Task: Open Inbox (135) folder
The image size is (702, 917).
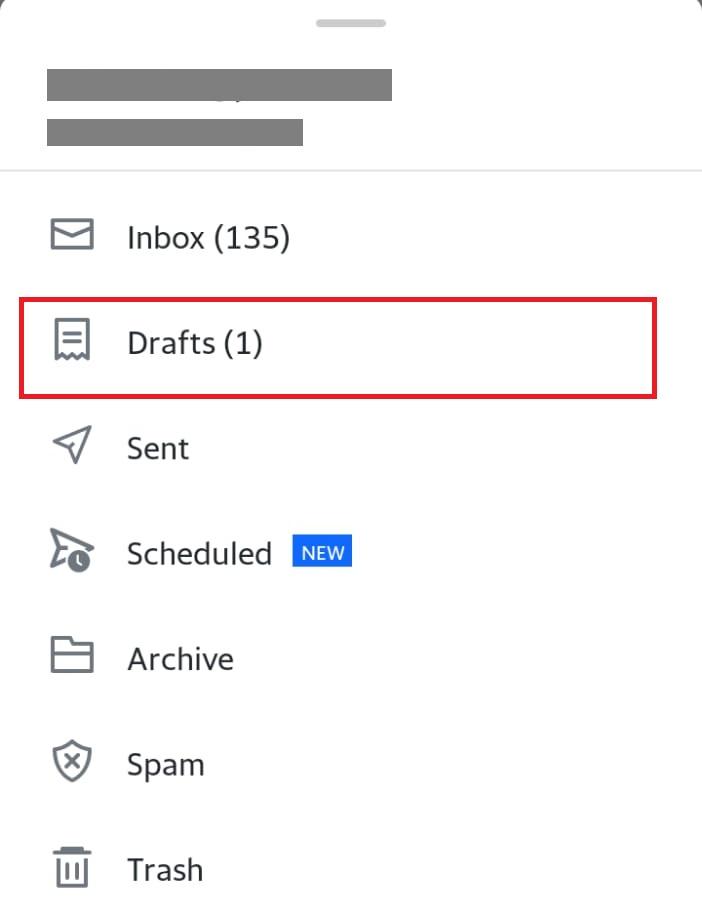Action: pos(209,237)
